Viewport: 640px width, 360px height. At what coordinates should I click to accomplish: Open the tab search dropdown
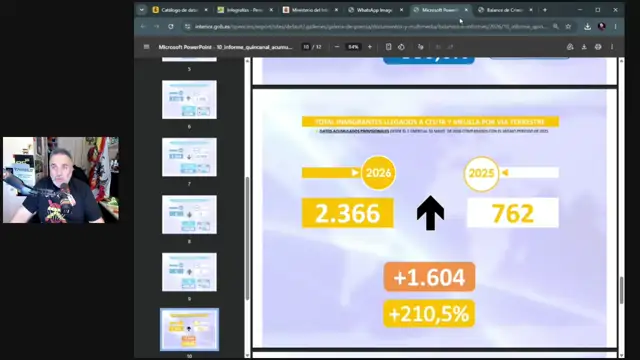(142, 10)
